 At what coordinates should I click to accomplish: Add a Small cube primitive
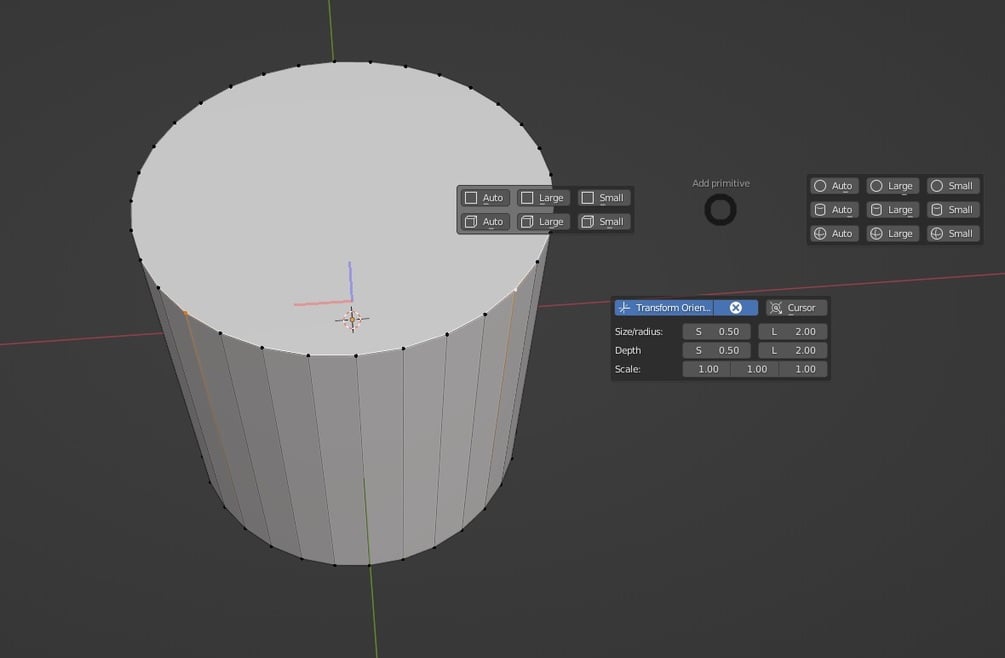click(604, 222)
